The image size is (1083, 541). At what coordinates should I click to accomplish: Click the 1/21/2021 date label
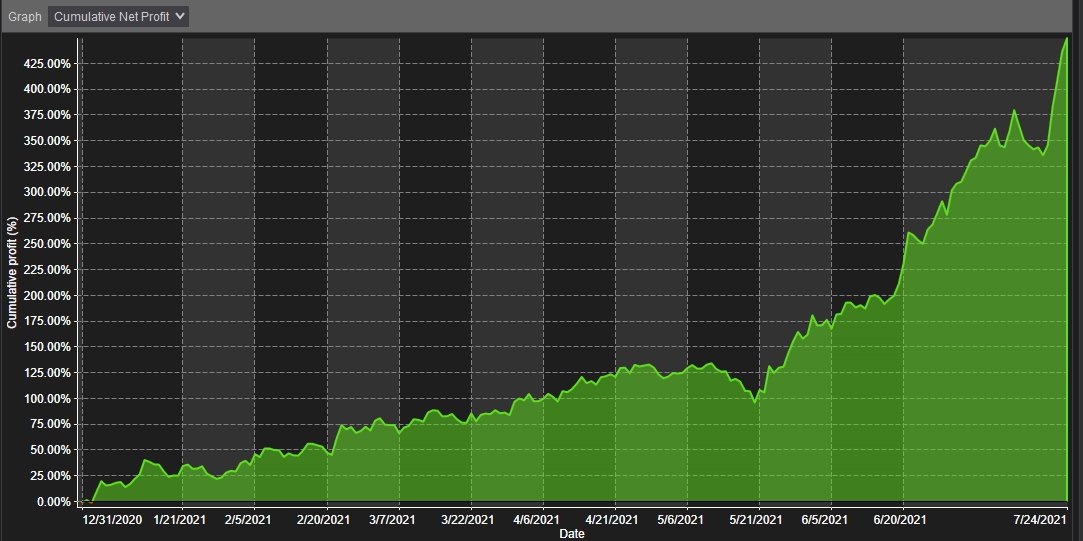[182, 520]
